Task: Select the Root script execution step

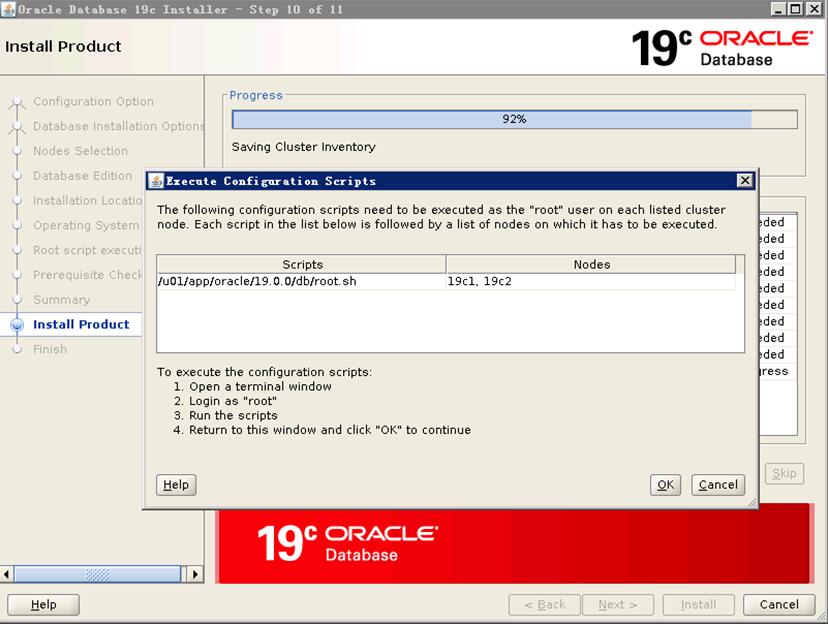Action: (x=88, y=250)
